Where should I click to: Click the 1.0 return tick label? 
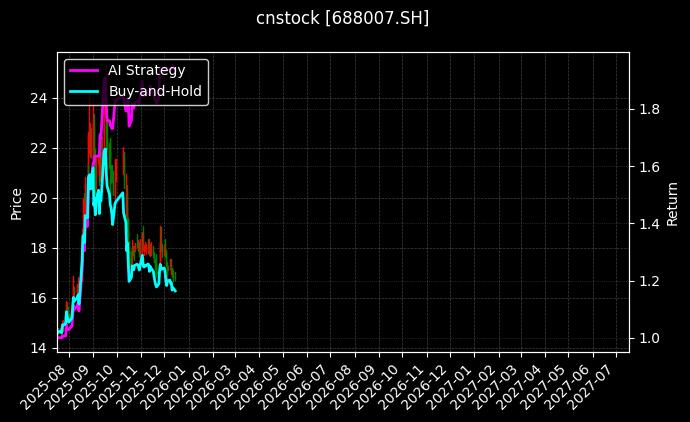point(649,339)
